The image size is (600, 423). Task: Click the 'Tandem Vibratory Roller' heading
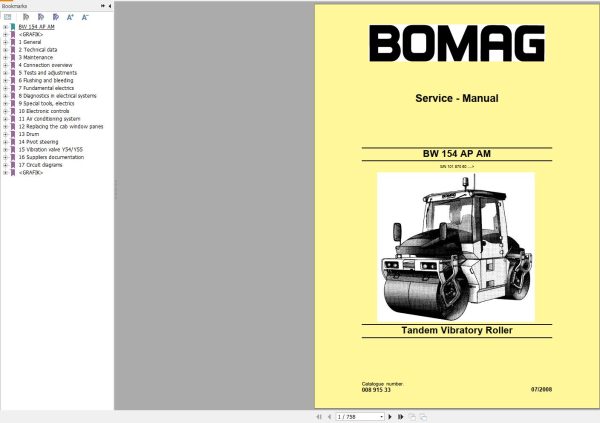coord(457,330)
